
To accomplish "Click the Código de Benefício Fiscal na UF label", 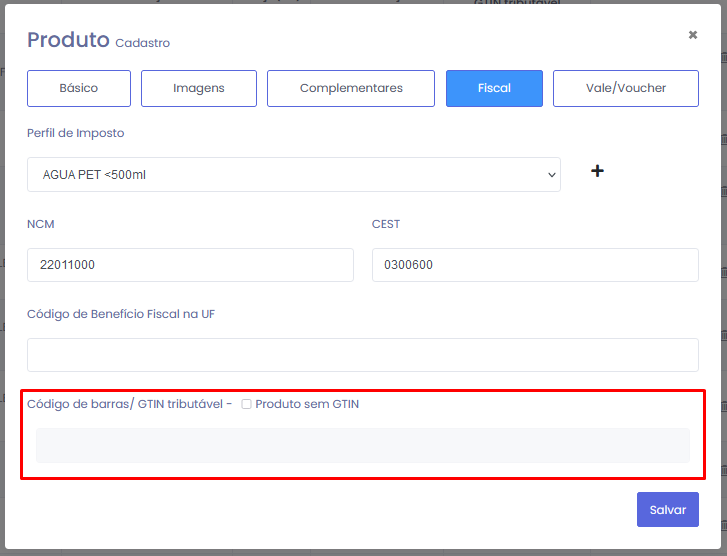I will (121, 314).
